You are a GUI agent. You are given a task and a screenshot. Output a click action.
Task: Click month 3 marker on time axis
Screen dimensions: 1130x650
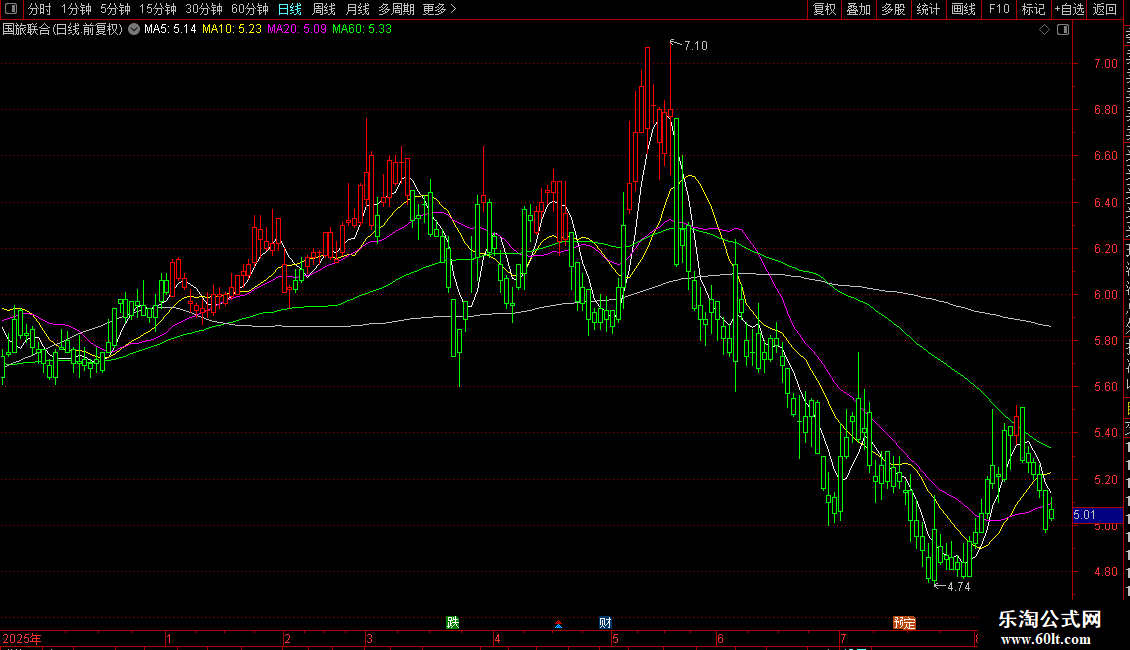(x=369, y=639)
